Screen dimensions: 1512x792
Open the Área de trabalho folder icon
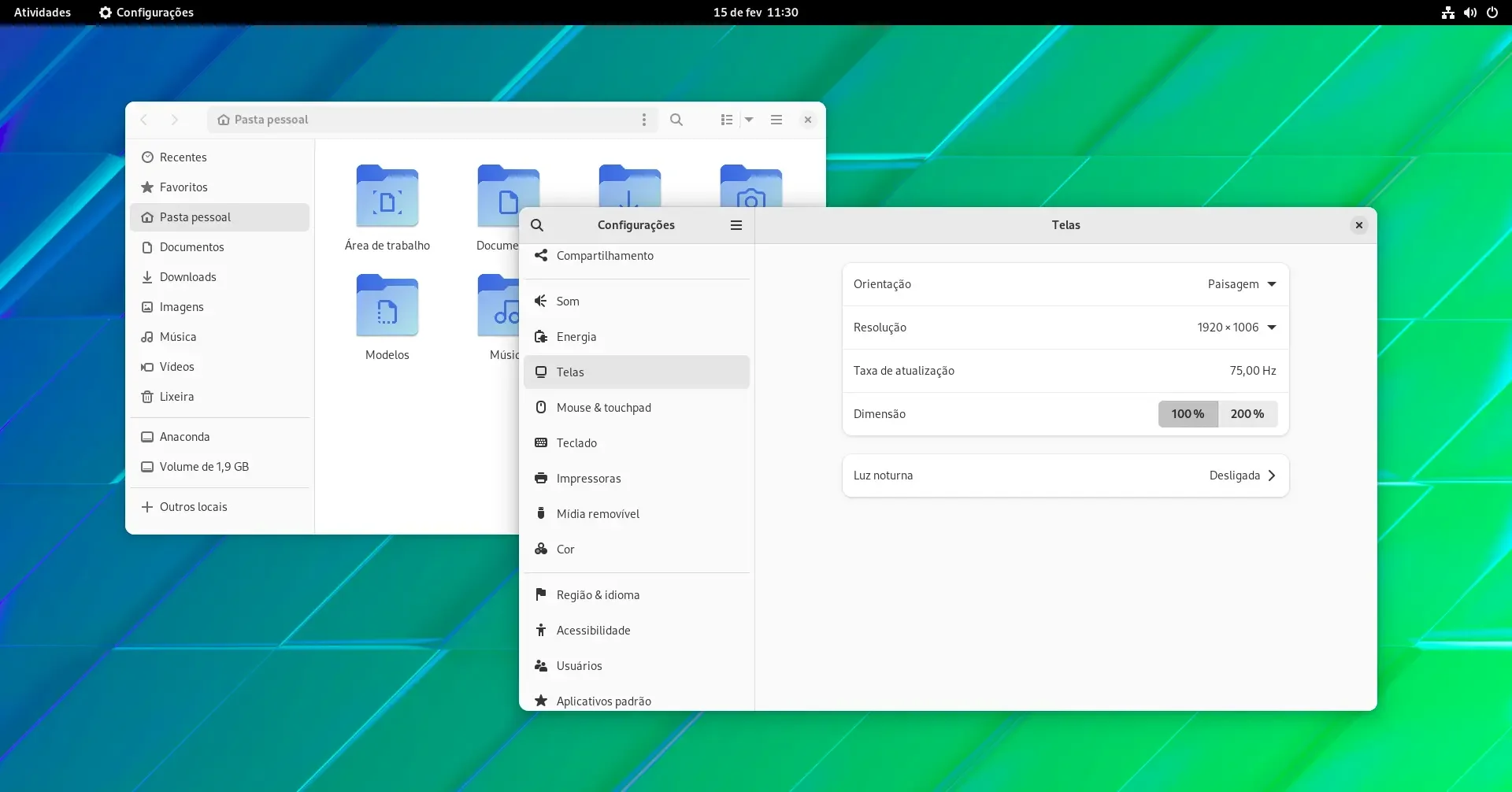pos(387,196)
